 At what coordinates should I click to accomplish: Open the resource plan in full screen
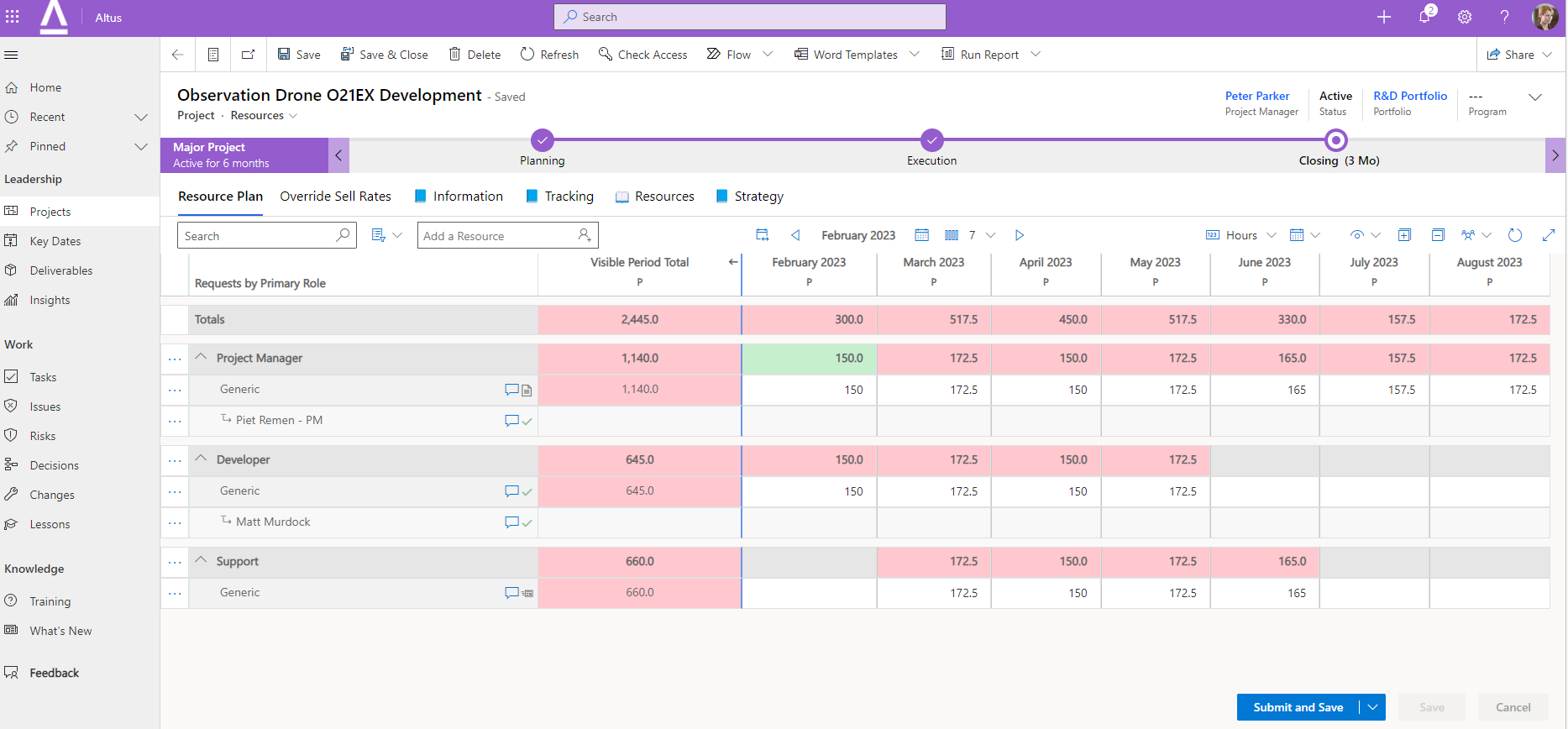[1549, 235]
